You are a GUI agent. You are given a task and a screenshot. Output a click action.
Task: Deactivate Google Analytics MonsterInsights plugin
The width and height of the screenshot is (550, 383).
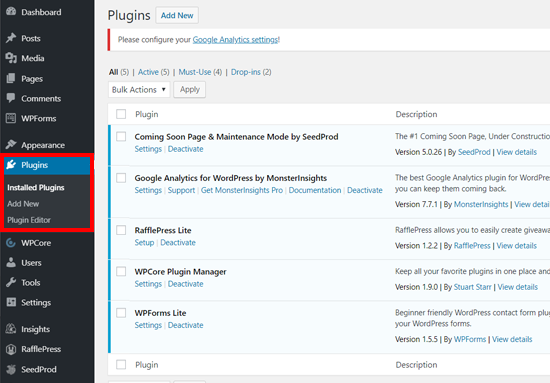tap(365, 190)
